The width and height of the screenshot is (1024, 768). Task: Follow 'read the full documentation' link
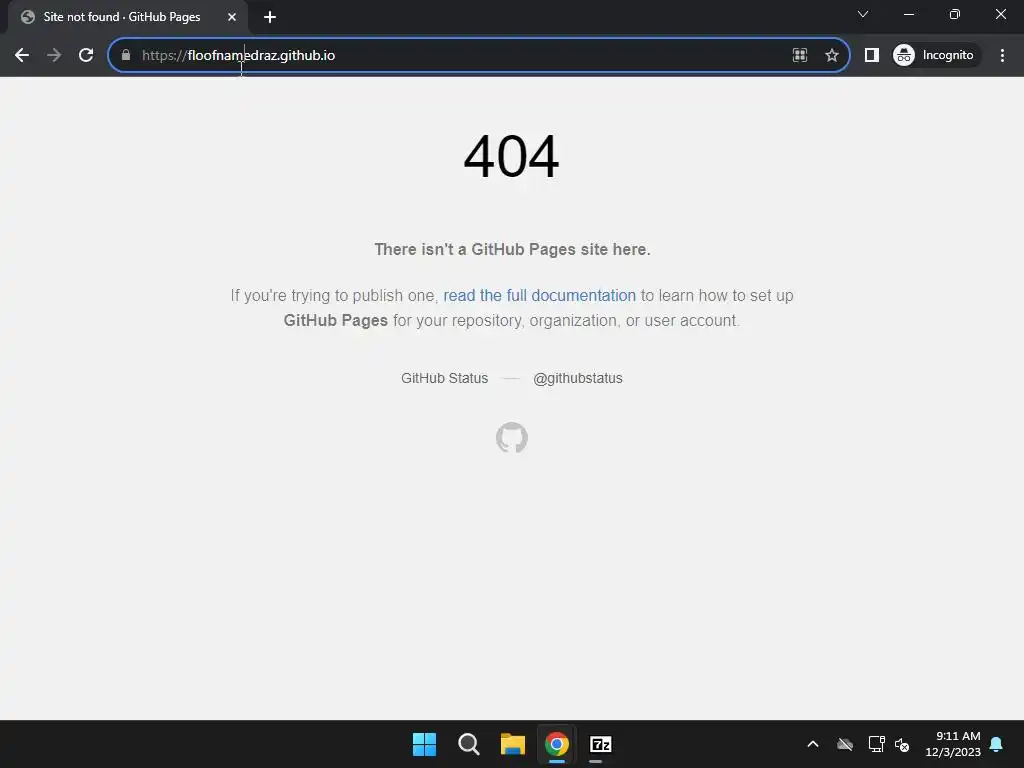tap(539, 296)
